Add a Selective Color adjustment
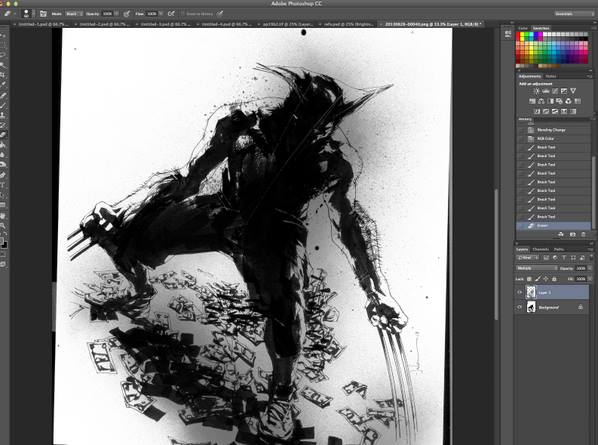598x445 pixels. click(x=564, y=111)
